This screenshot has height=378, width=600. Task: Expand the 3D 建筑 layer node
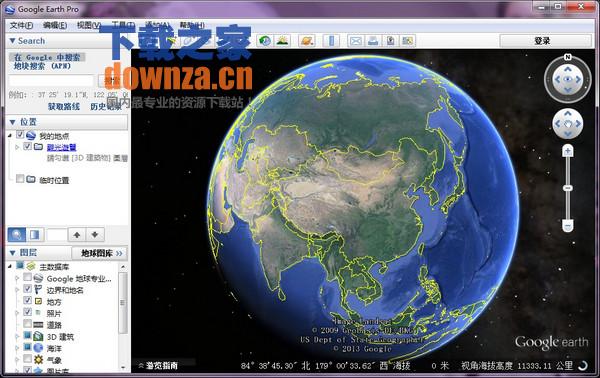coord(17,337)
